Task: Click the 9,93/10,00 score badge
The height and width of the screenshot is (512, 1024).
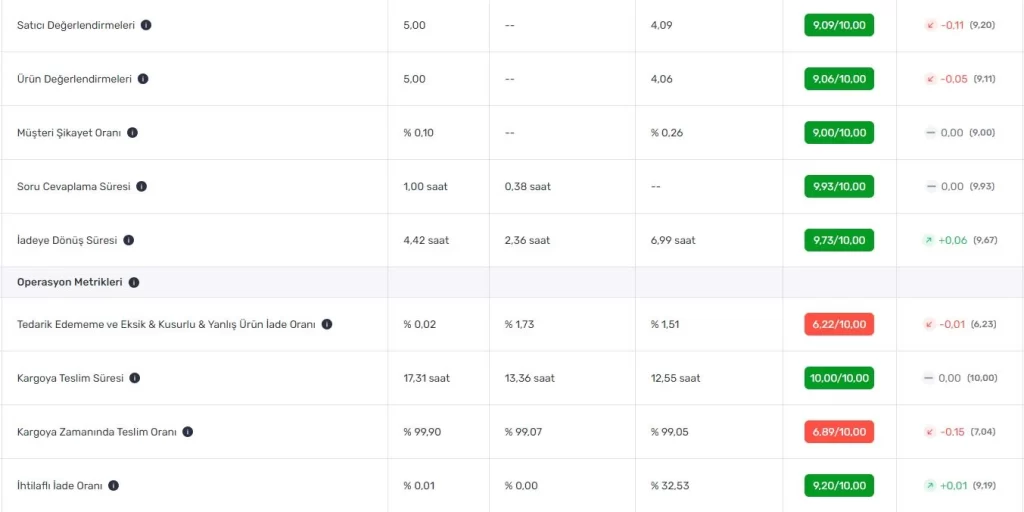Action: (x=839, y=186)
